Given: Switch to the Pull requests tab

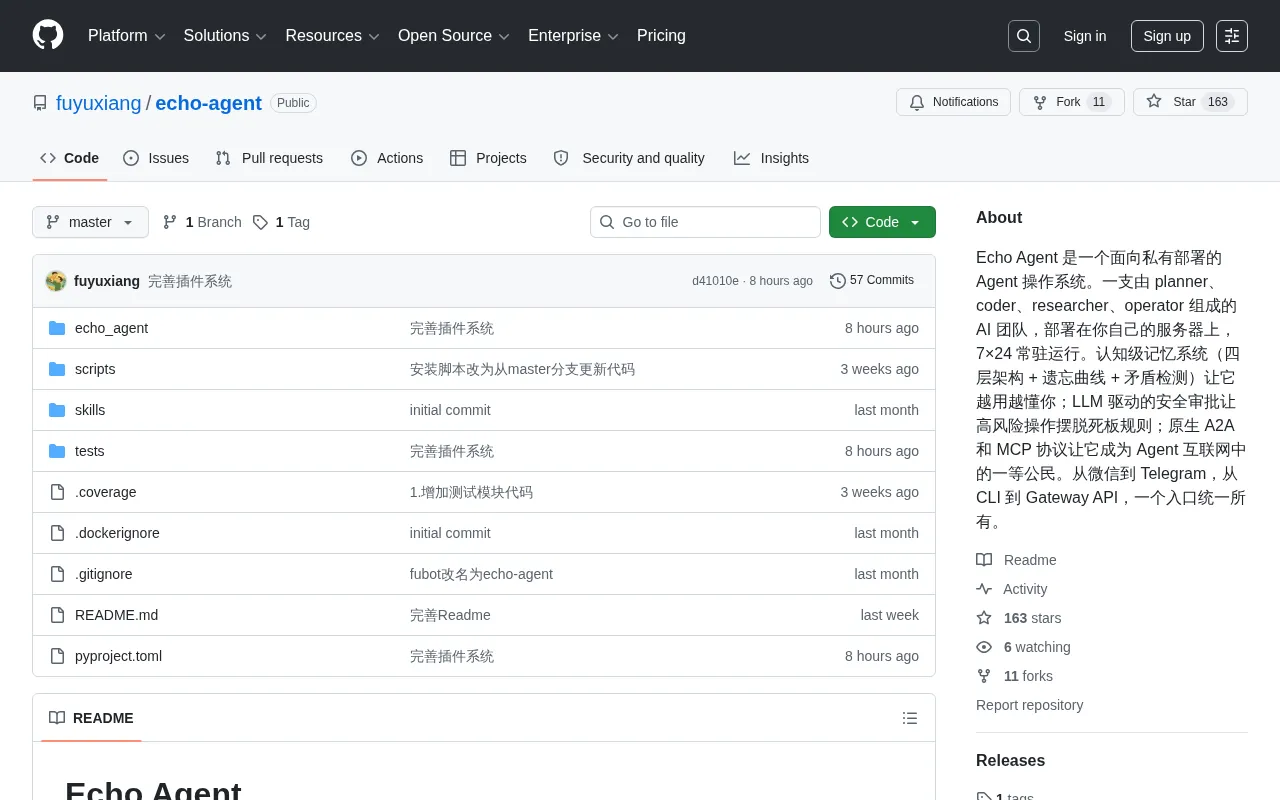Looking at the screenshot, I should click(x=269, y=158).
